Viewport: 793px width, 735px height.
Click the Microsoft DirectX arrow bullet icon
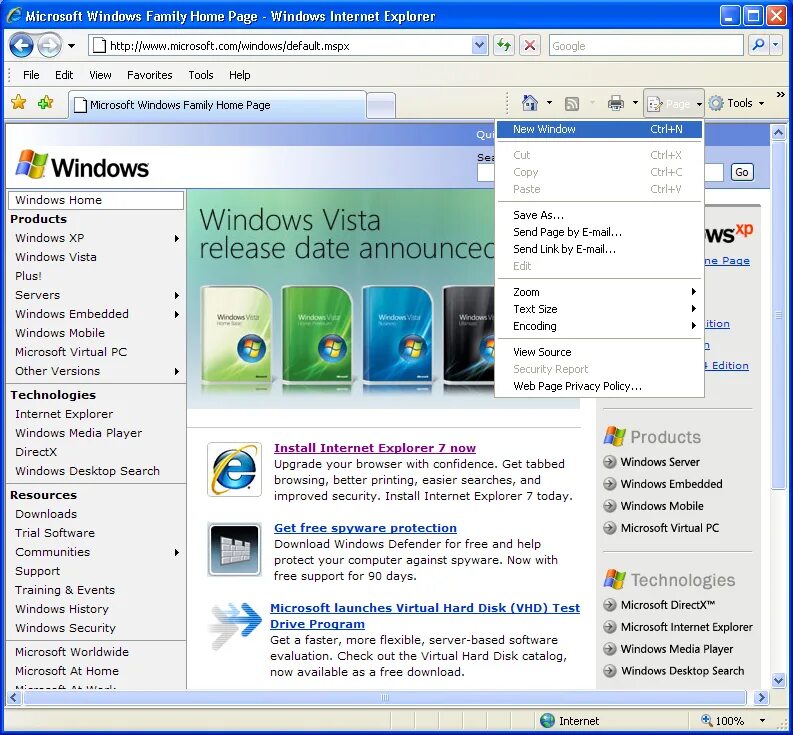pos(610,605)
